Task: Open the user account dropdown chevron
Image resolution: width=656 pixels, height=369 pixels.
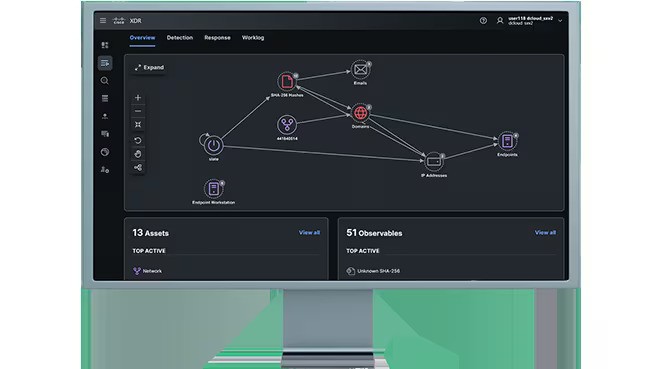Action: (x=560, y=20)
